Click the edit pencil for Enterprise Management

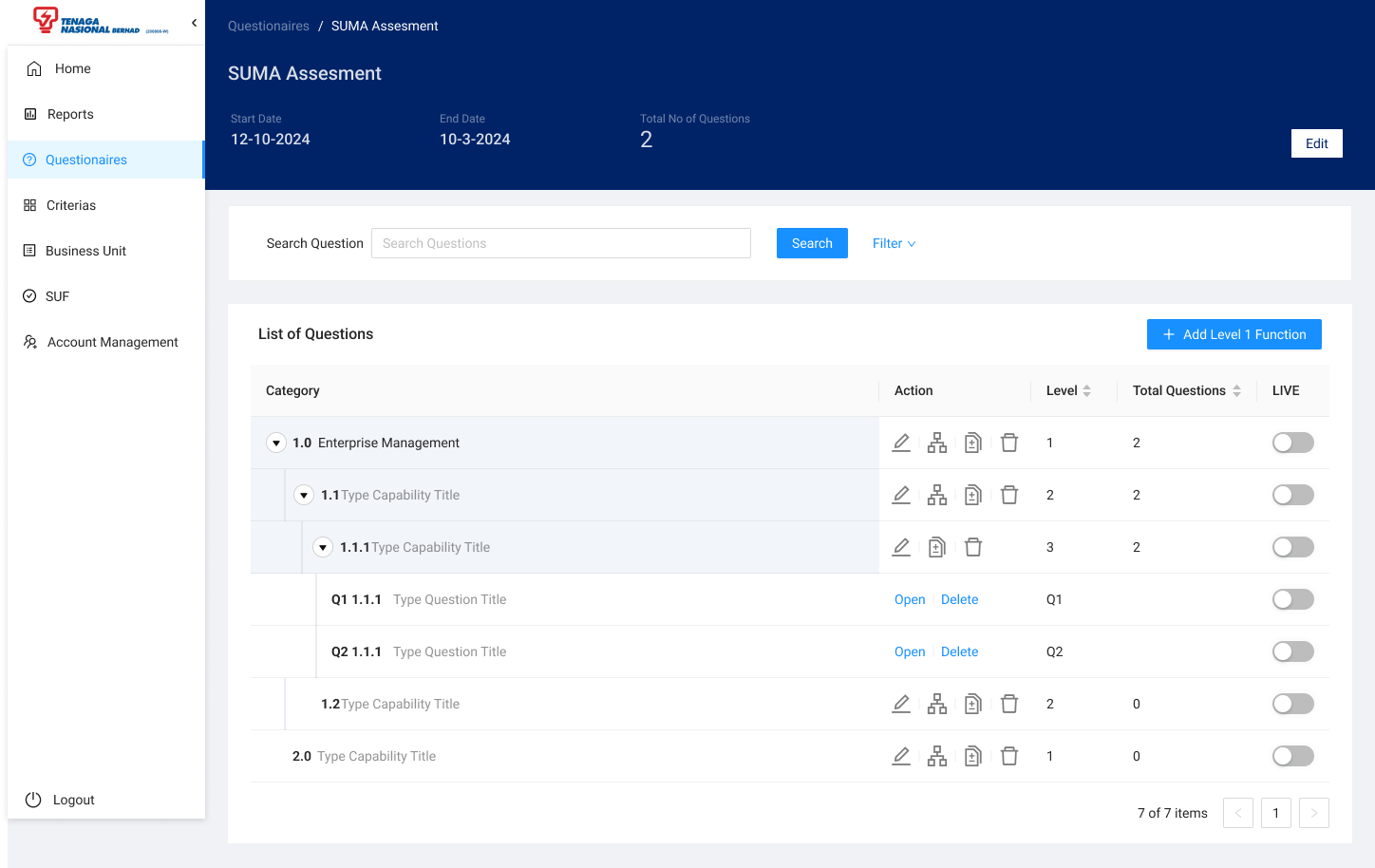[901, 443]
